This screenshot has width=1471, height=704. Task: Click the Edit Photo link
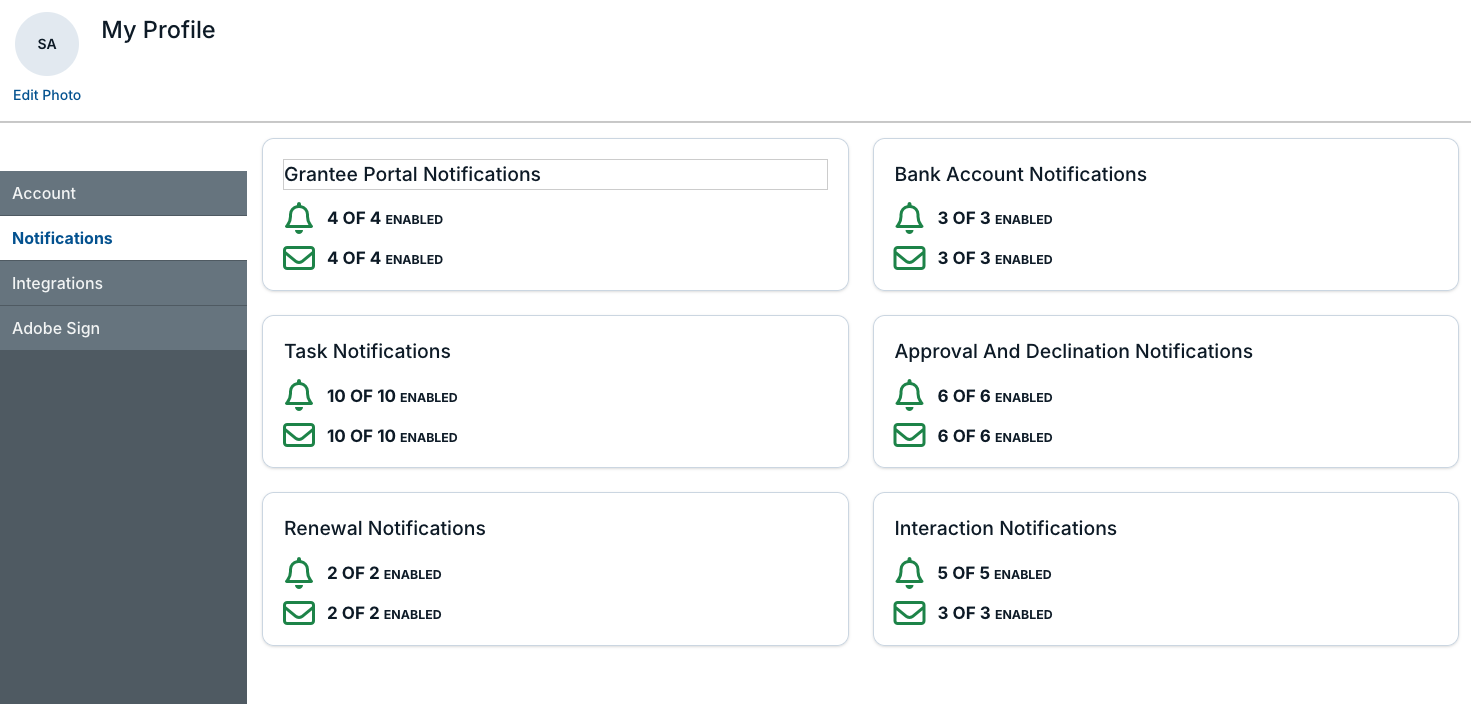[x=47, y=95]
